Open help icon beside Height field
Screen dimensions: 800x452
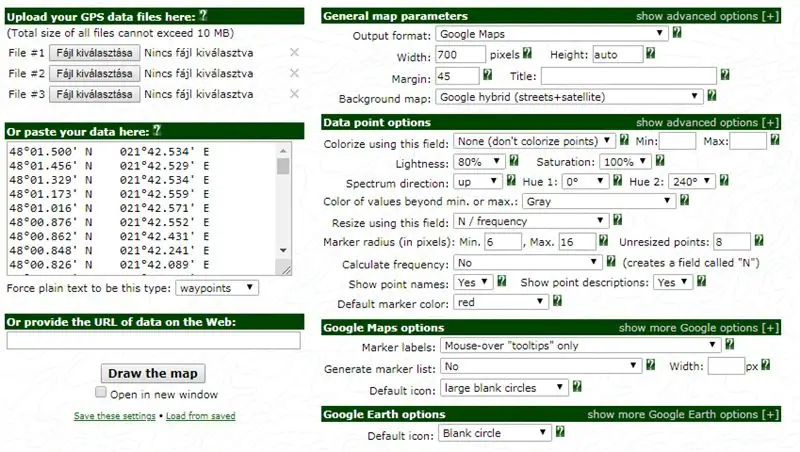tap(650, 53)
